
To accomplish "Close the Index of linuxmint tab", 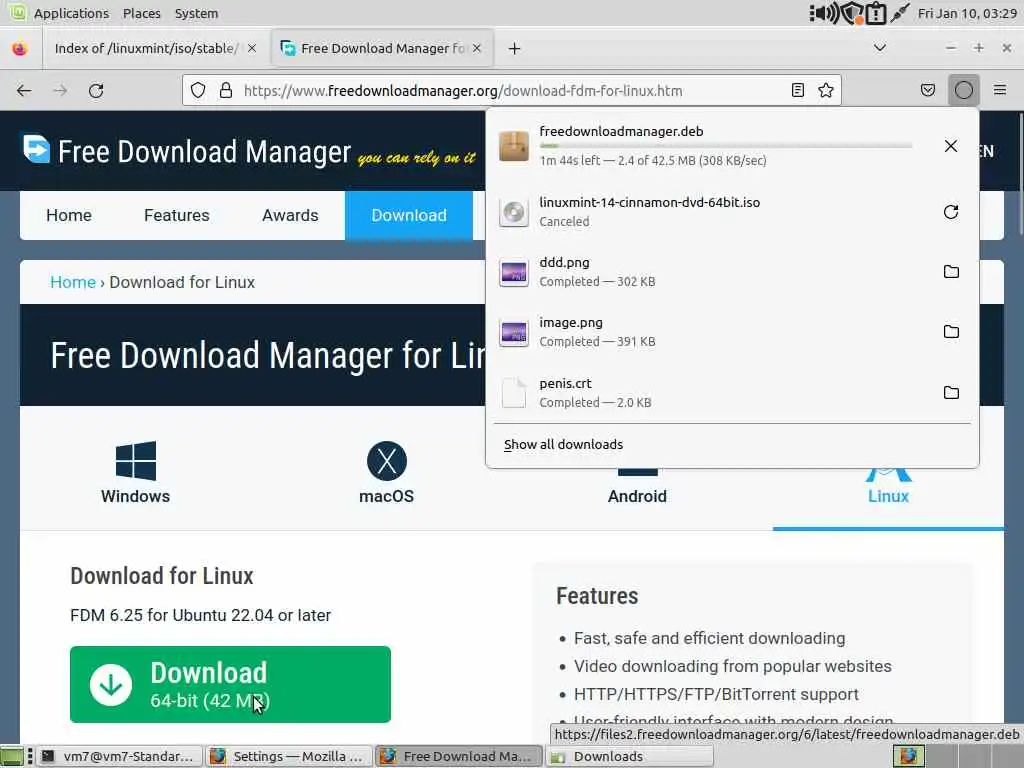I will tap(252, 48).
